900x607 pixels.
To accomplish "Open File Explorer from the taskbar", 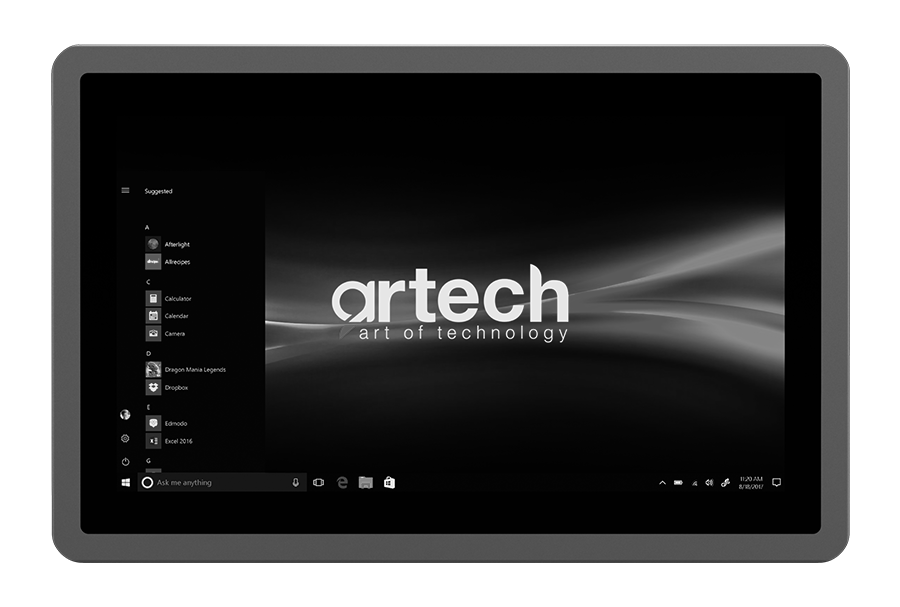I will (366, 483).
